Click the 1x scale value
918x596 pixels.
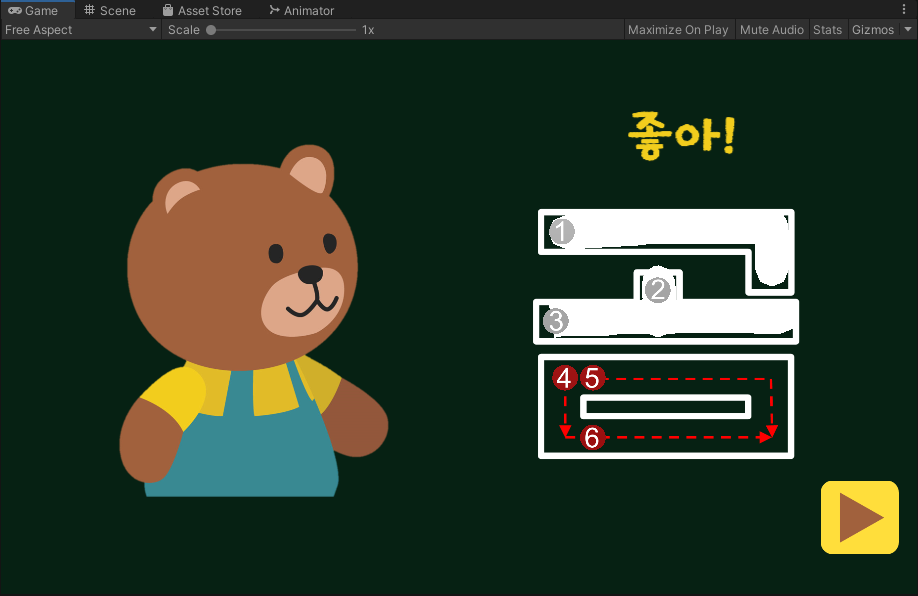click(368, 30)
